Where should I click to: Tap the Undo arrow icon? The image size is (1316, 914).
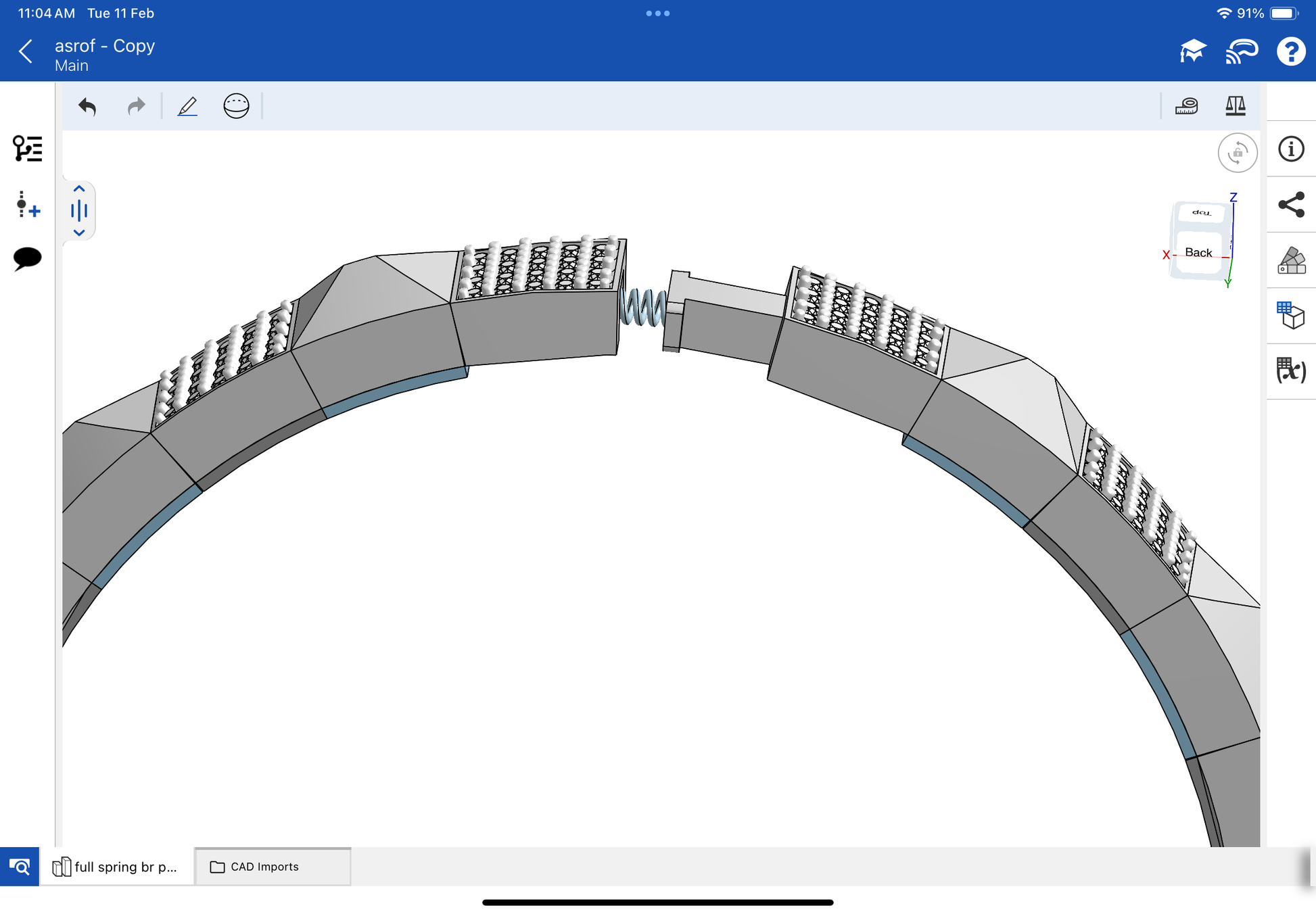(x=87, y=107)
